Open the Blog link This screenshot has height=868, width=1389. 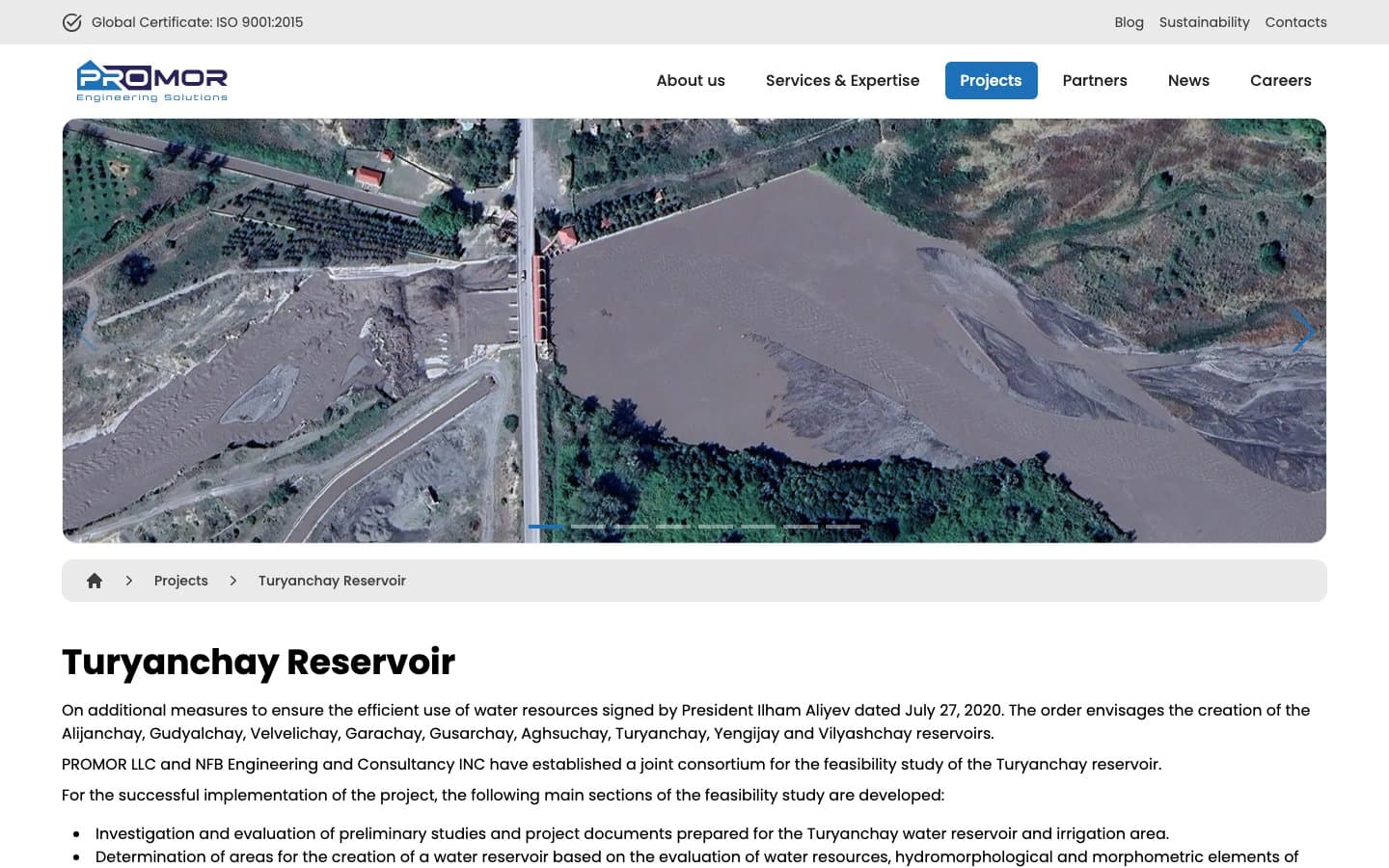(x=1129, y=22)
